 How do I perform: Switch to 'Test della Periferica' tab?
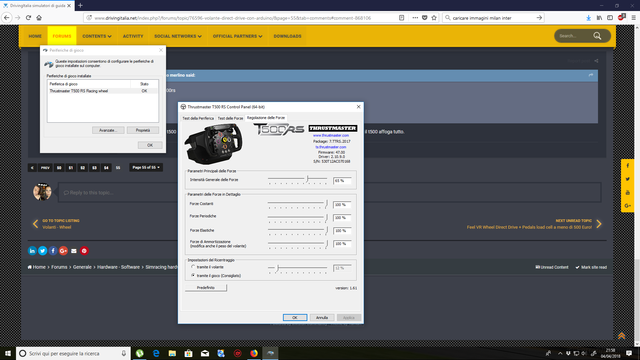(x=198, y=118)
